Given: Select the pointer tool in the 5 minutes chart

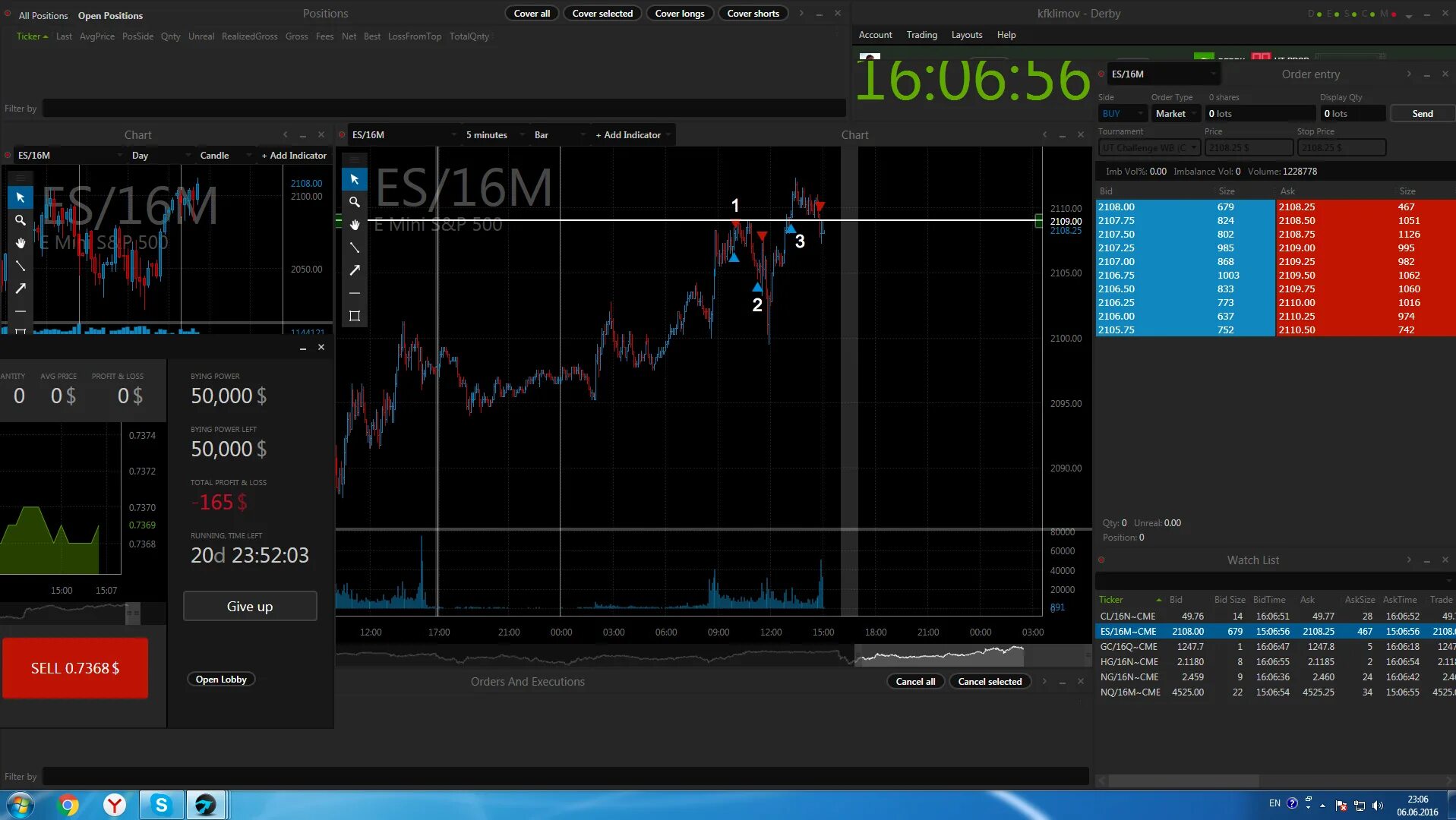Looking at the screenshot, I should coord(355,179).
